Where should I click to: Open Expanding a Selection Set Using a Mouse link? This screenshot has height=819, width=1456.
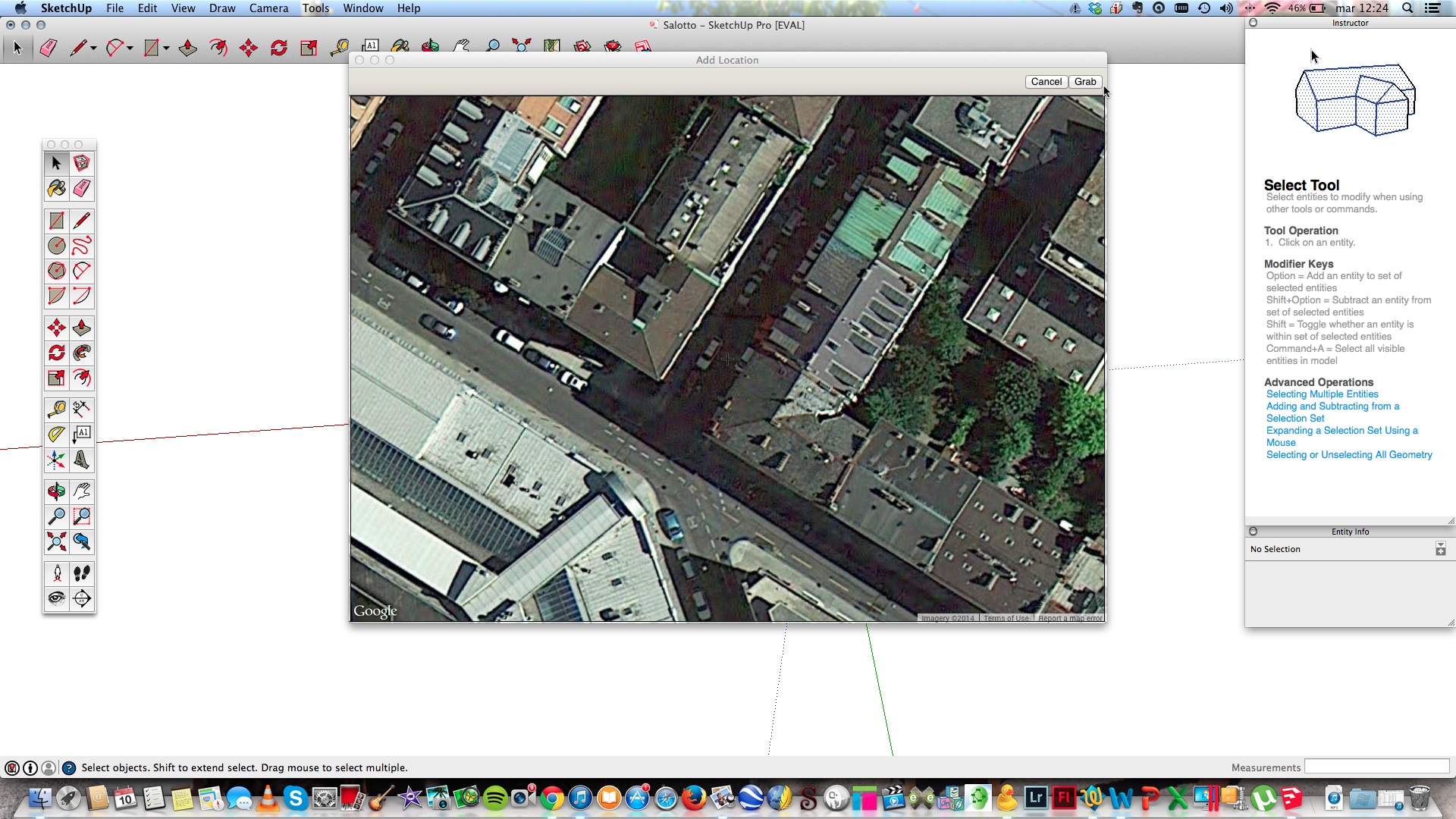click(x=1341, y=437)
